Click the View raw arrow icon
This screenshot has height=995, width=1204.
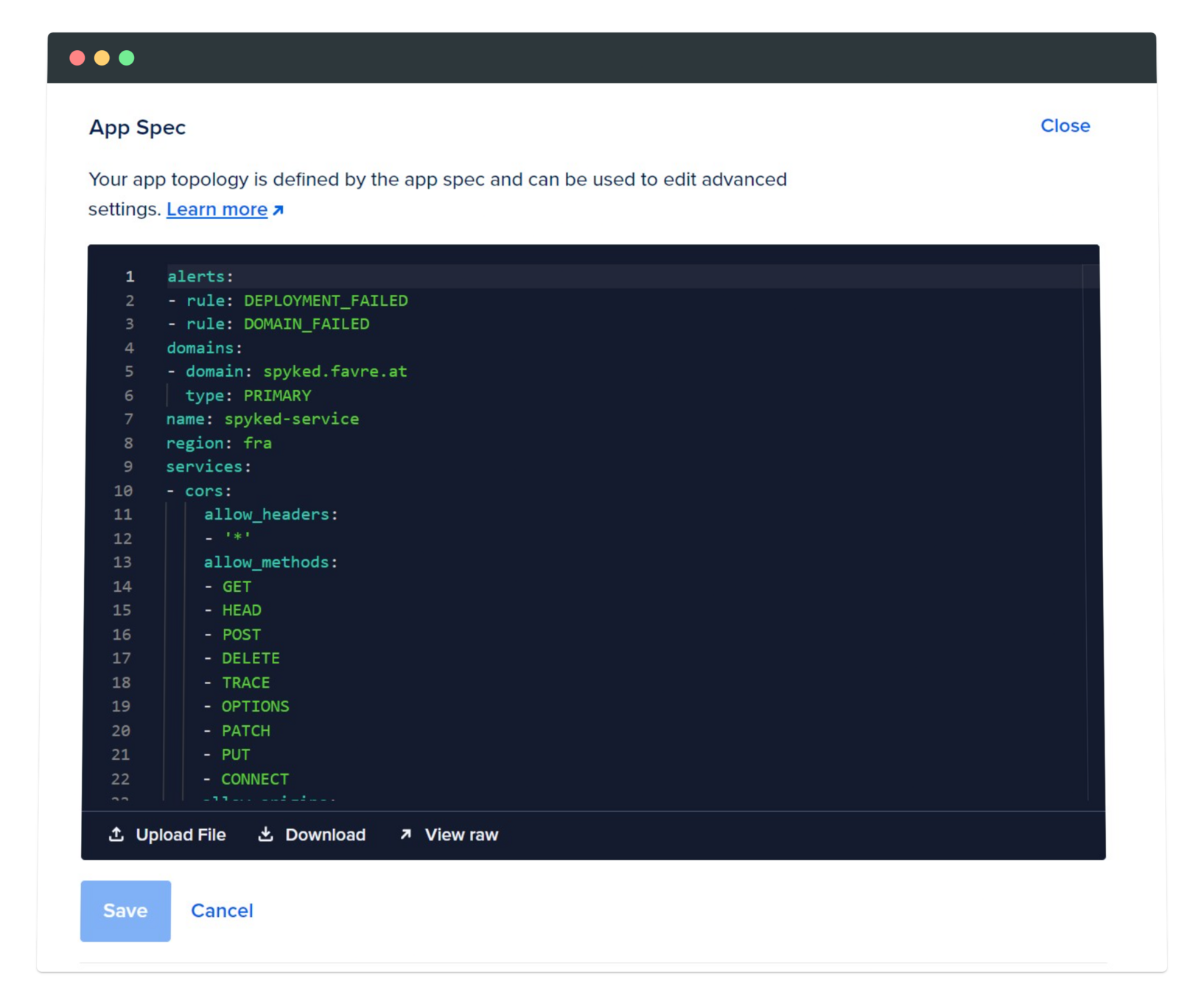(405, 834)
